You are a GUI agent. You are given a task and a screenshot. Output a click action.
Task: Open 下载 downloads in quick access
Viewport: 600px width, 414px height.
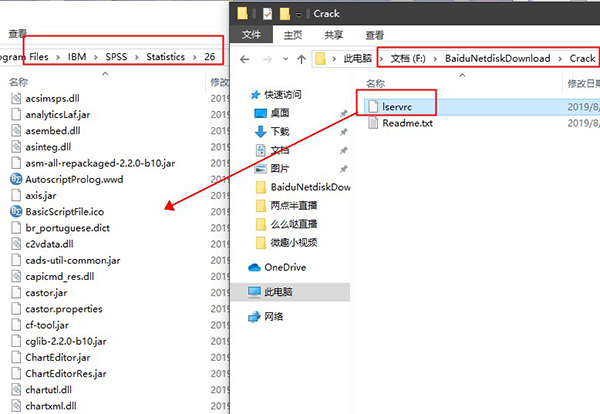[x=280, y=131]
